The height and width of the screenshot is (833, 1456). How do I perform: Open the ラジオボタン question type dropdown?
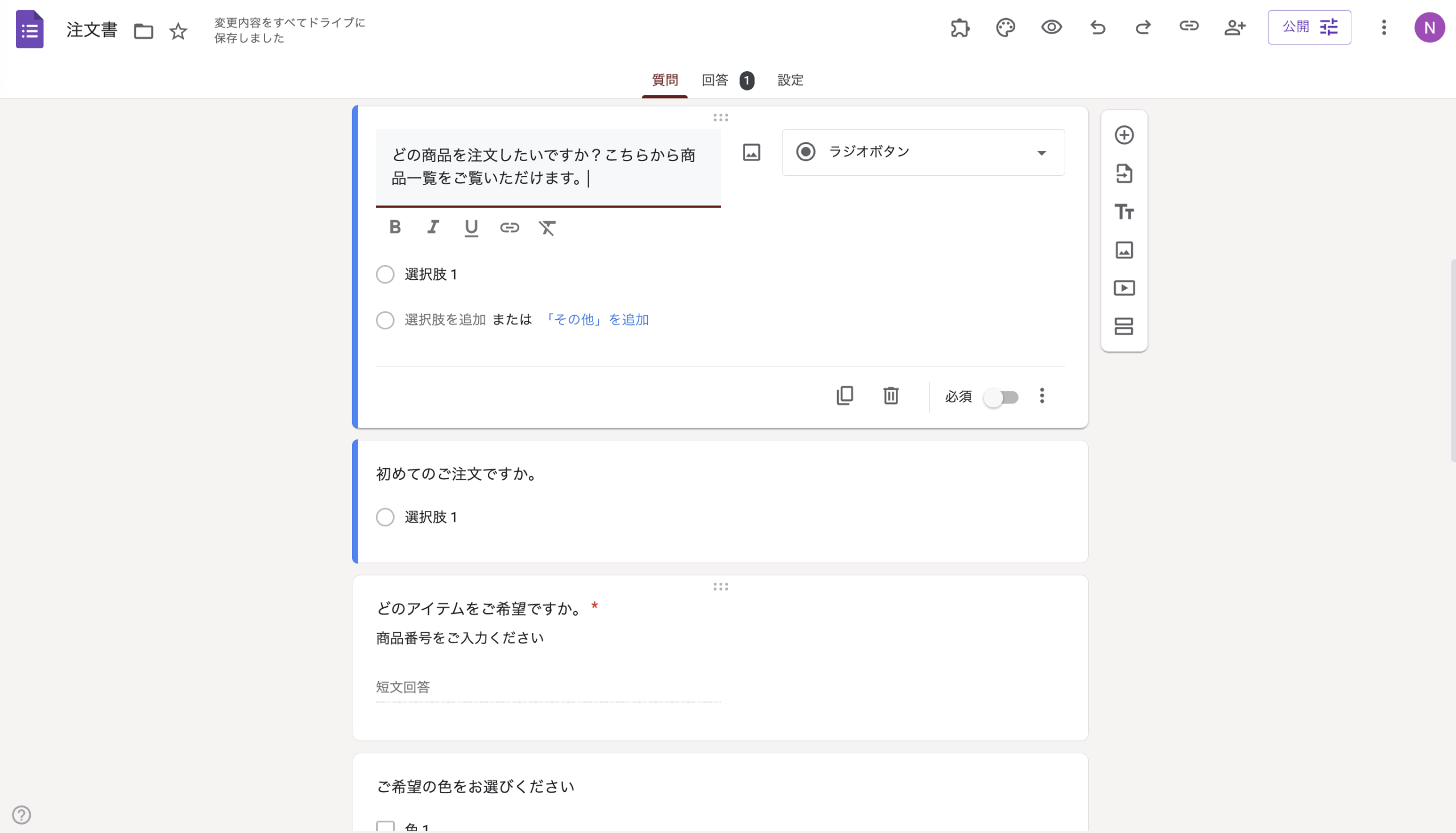(x=923, y=152)
